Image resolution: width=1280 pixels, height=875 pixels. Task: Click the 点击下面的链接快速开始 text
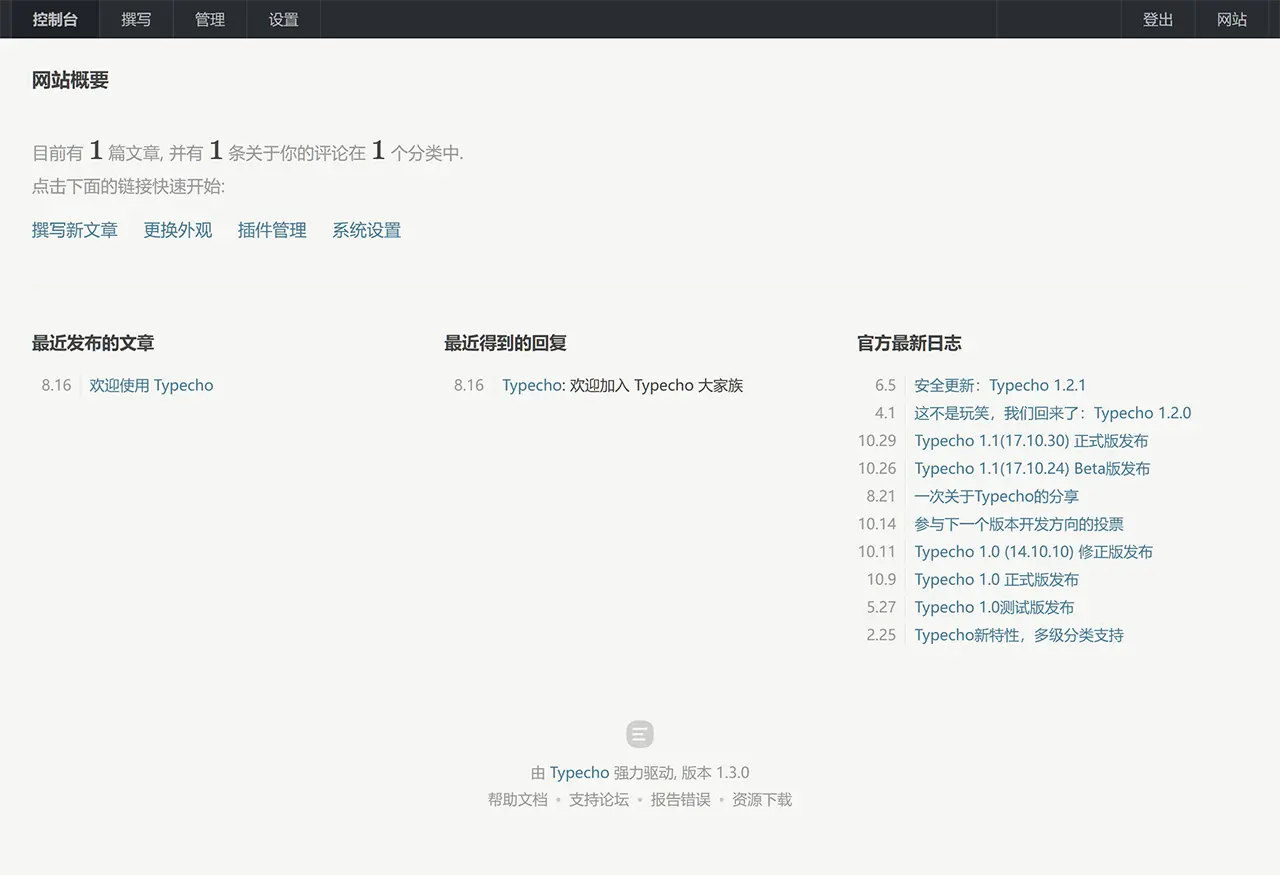[126, 187]
